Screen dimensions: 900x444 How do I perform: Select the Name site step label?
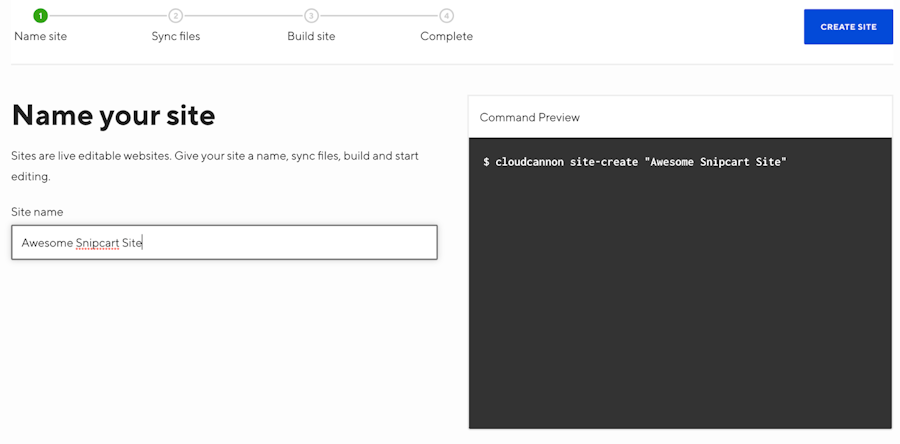[x=40, y=37]
